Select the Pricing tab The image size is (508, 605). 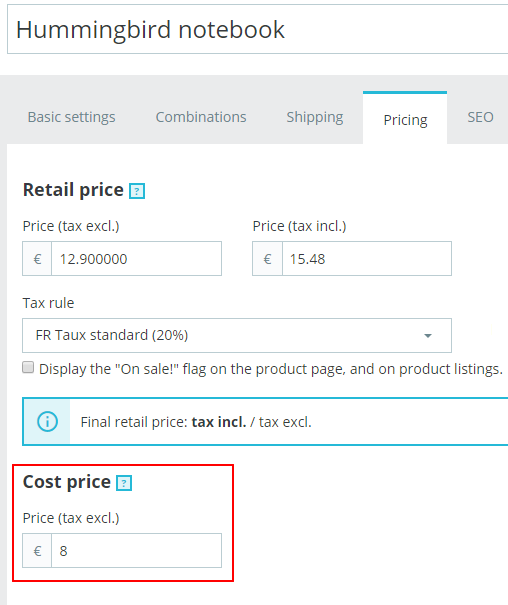coord(405,118)
